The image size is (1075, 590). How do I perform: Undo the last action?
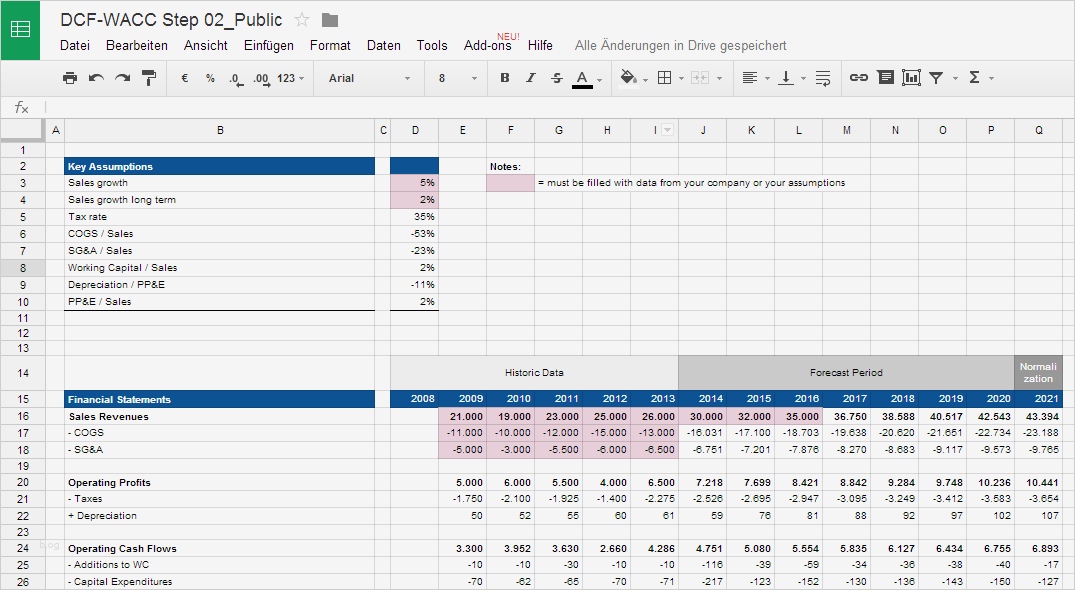point(96,78)
